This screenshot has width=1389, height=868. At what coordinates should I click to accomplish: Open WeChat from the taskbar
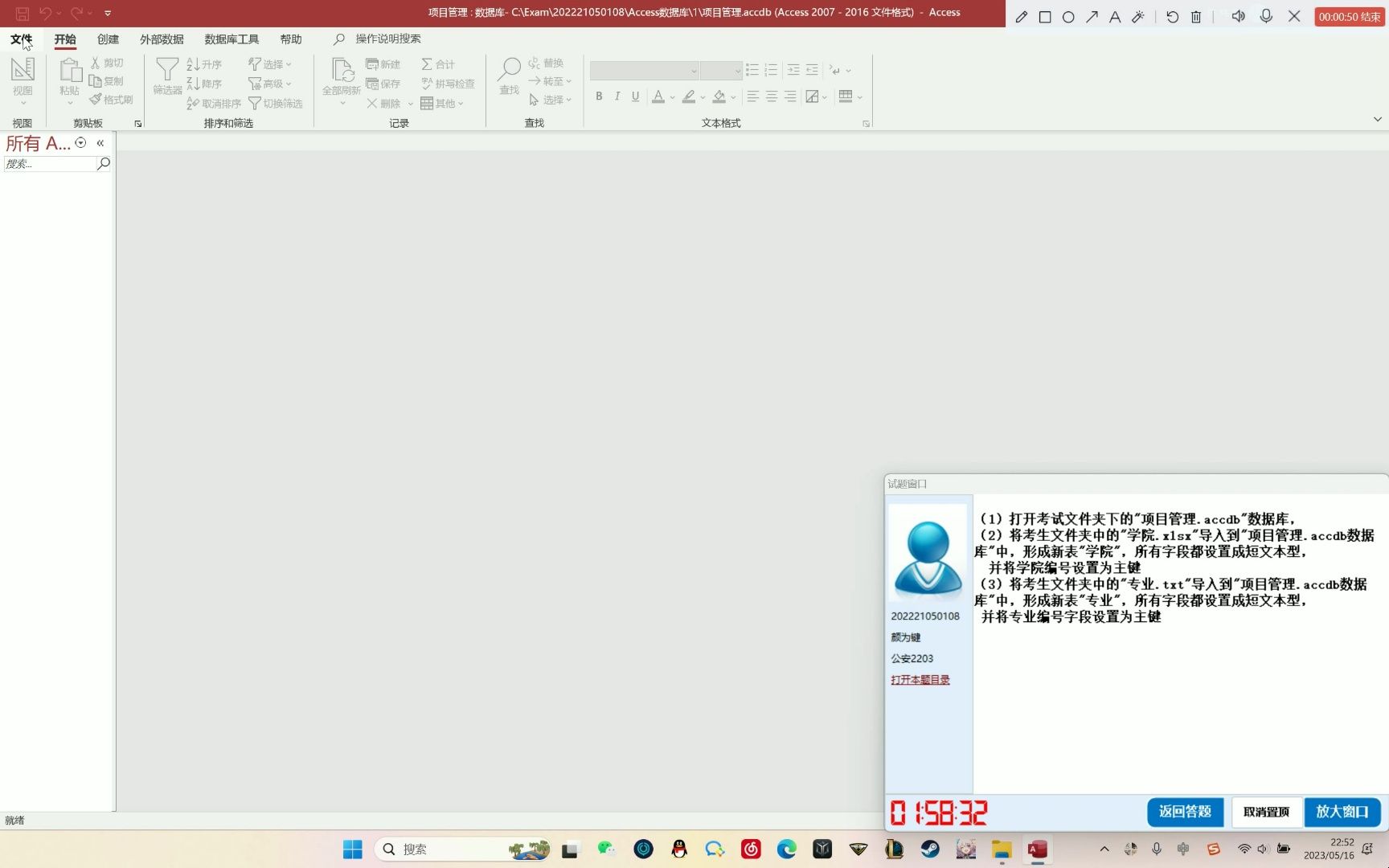[x=607, y=849]
